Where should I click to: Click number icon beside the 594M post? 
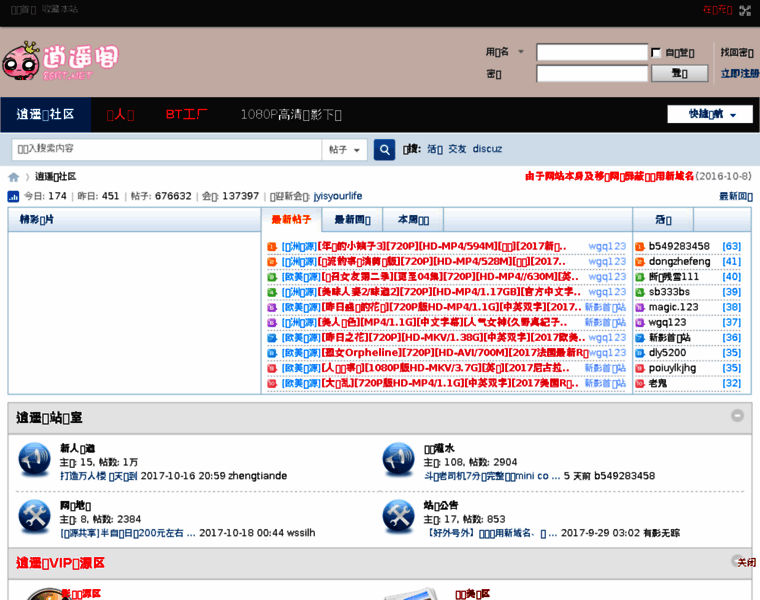coord(272,247)
